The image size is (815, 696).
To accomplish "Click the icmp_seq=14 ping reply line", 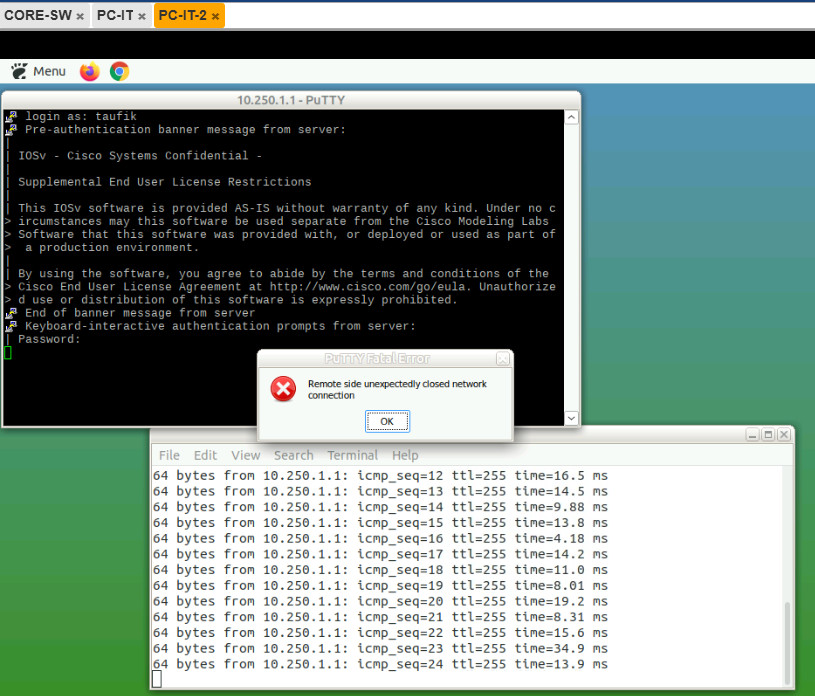I will (x=380, y=507).
